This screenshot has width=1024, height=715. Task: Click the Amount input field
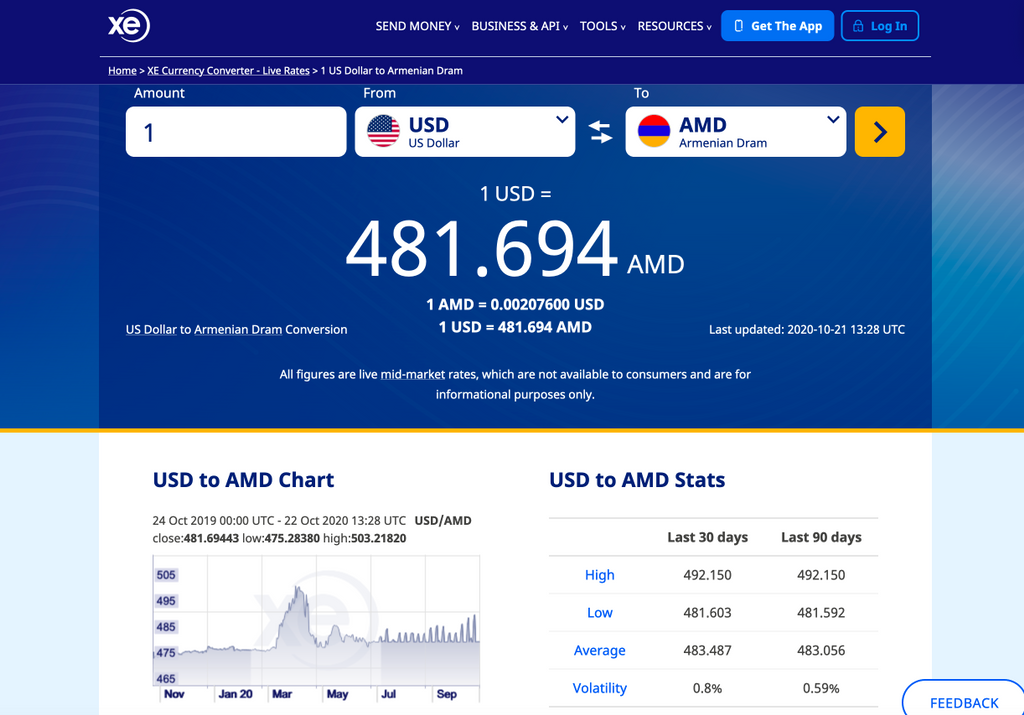coord(236,132)
